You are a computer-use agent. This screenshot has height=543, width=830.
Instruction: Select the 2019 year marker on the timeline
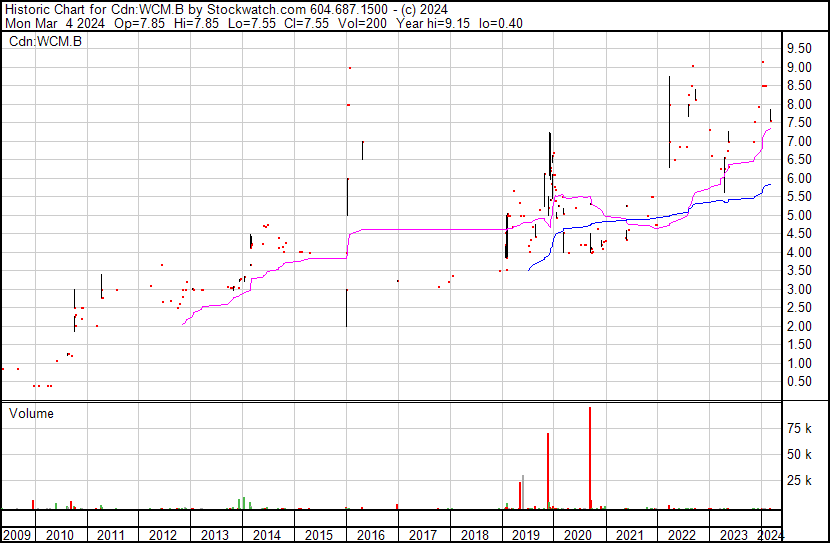pos(528,534)
